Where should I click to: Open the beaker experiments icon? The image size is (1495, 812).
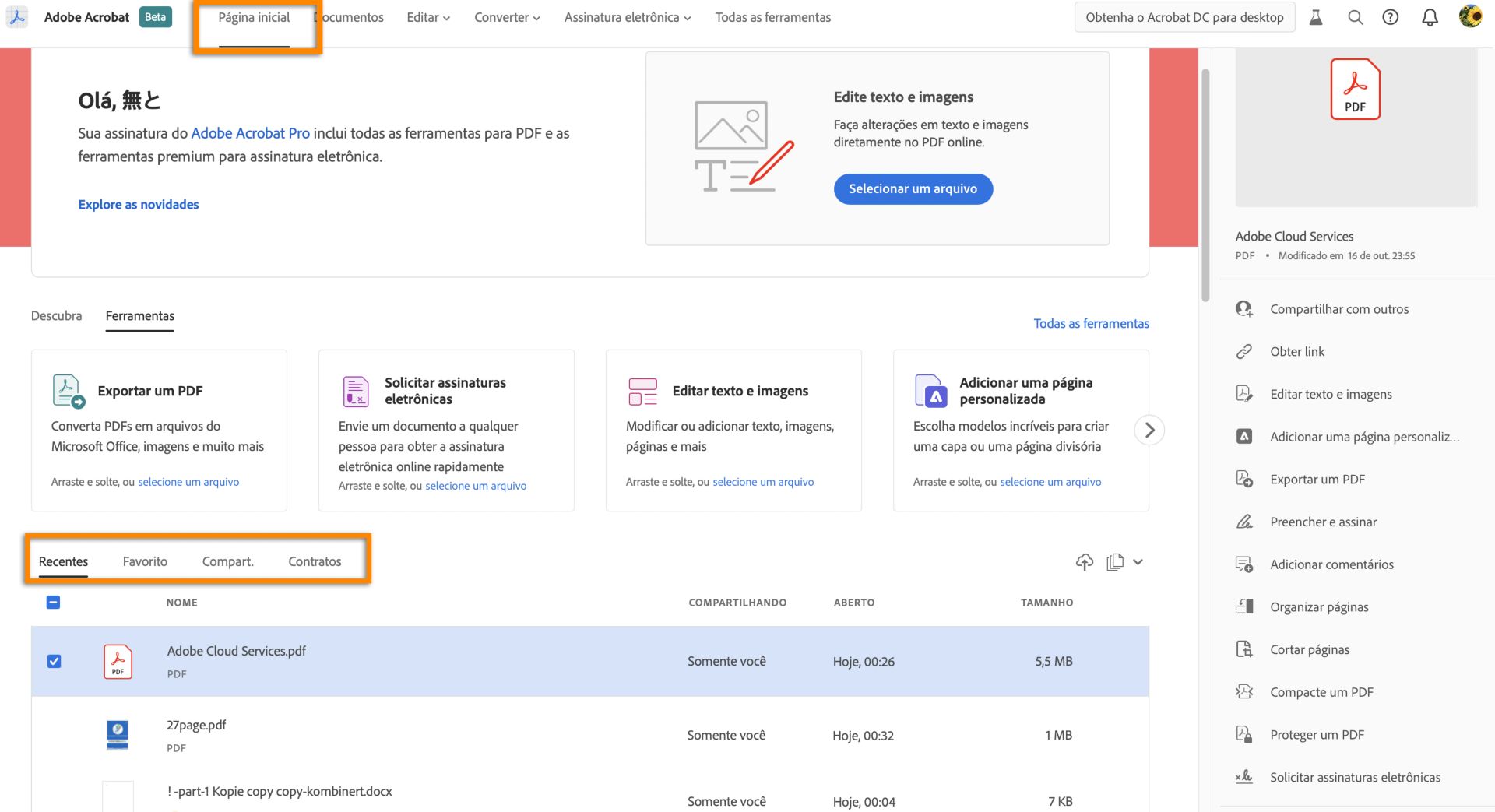click(1316, 17)
